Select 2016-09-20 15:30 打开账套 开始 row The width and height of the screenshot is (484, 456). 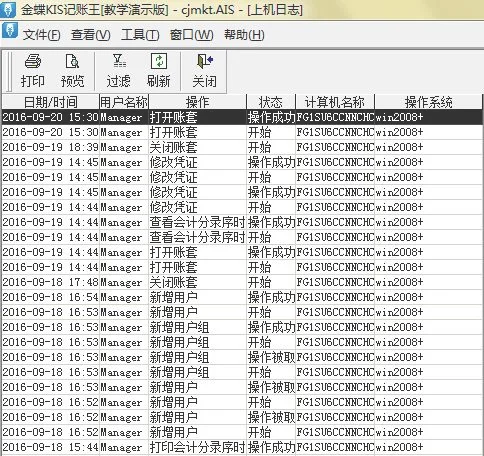pos(242,132)
